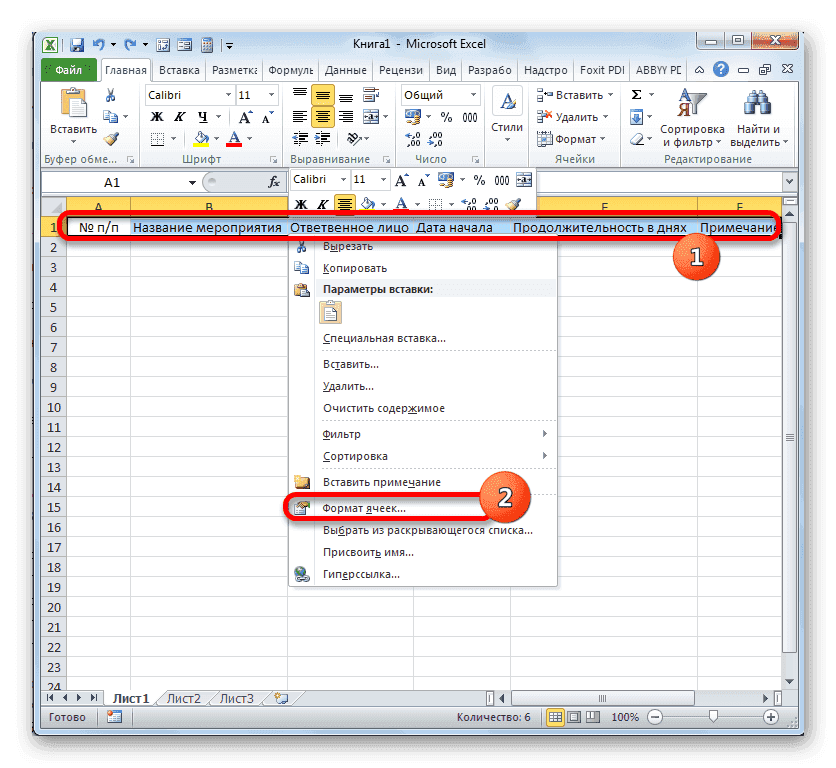Toggle bold formatting (Ж)
This screenshot has width=836, height=768.
(155, 117)
